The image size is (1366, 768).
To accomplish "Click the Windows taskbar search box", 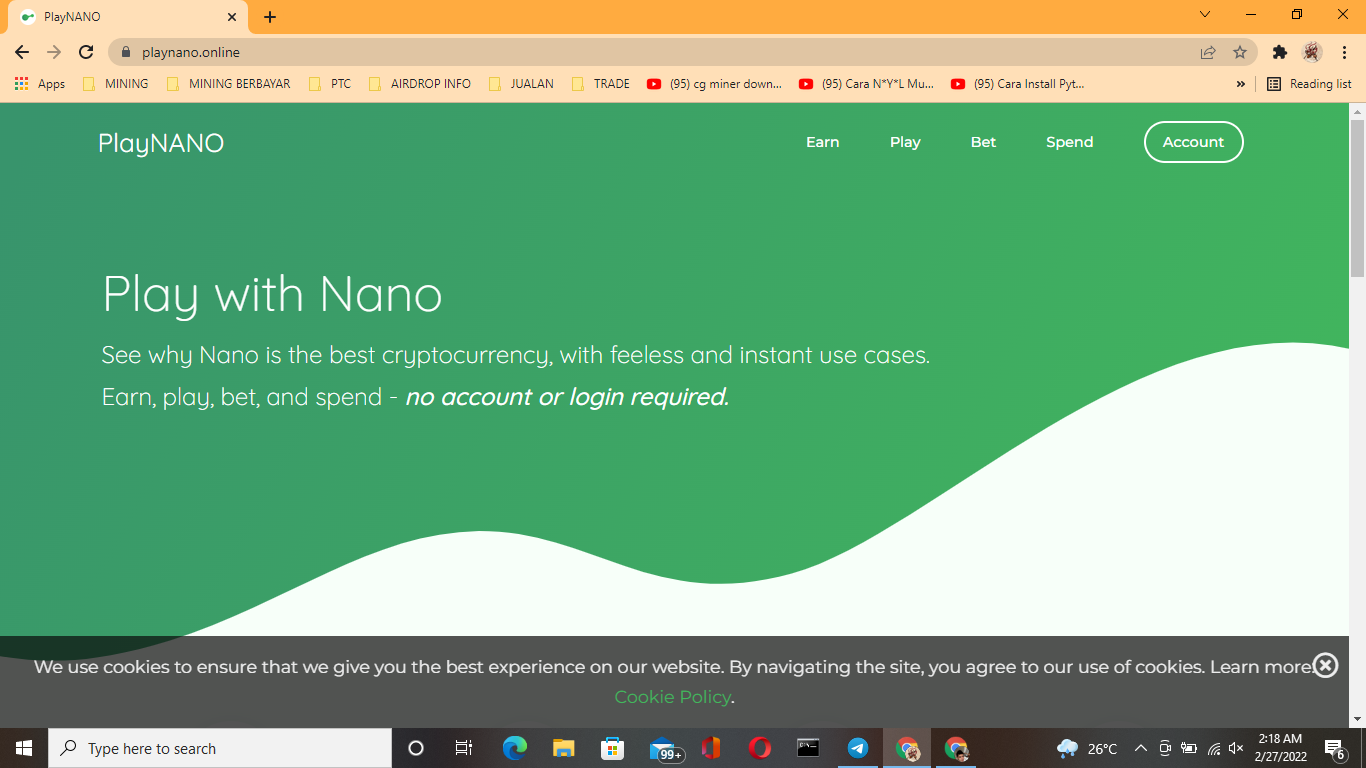I will 220,748.
